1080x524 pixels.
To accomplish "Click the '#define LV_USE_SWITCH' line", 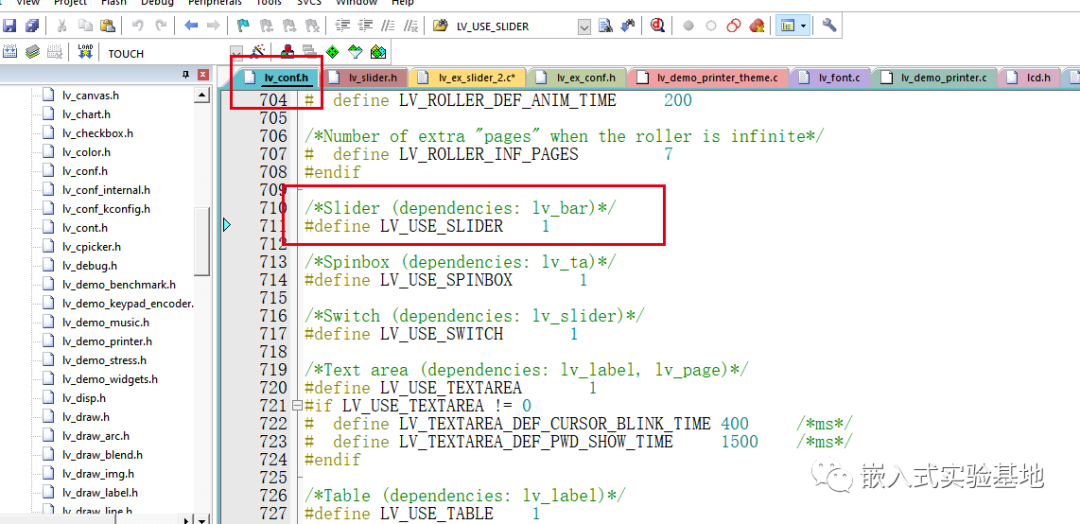I will pyautogui.click(x=442, y=334).
